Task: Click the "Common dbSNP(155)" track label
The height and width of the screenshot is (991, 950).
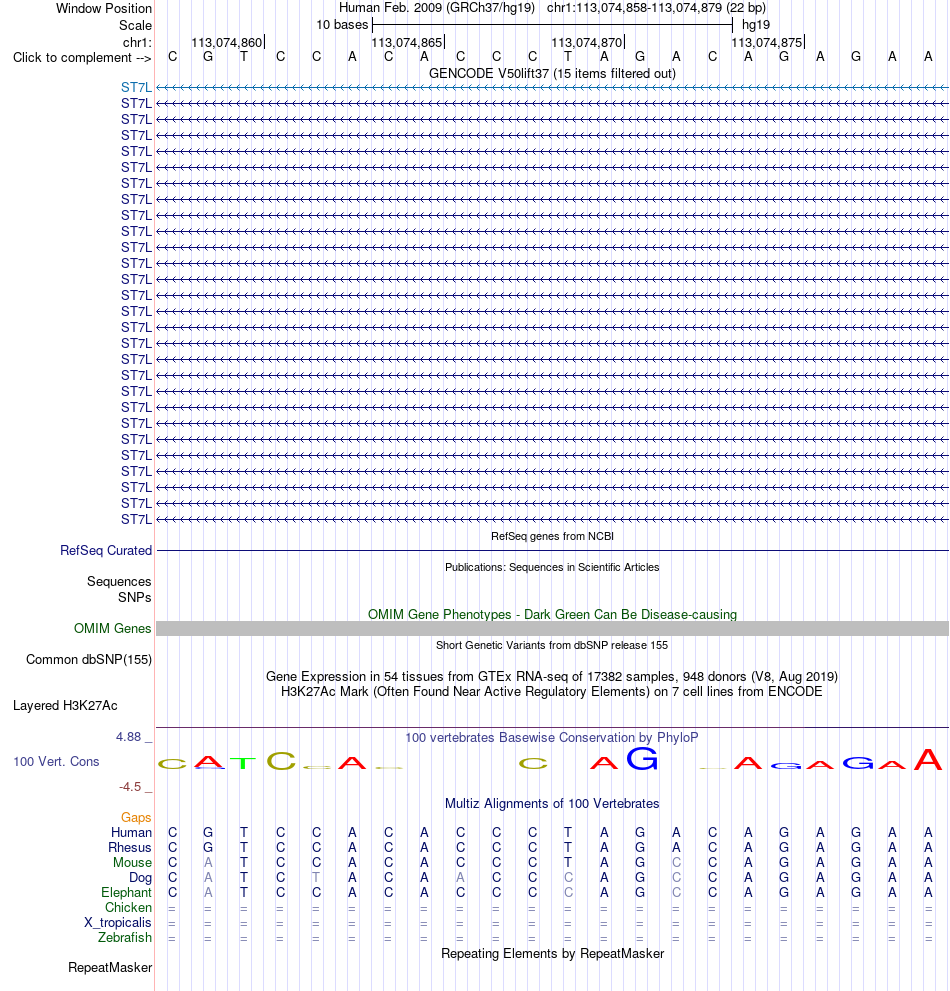Action: click(89, 659)
